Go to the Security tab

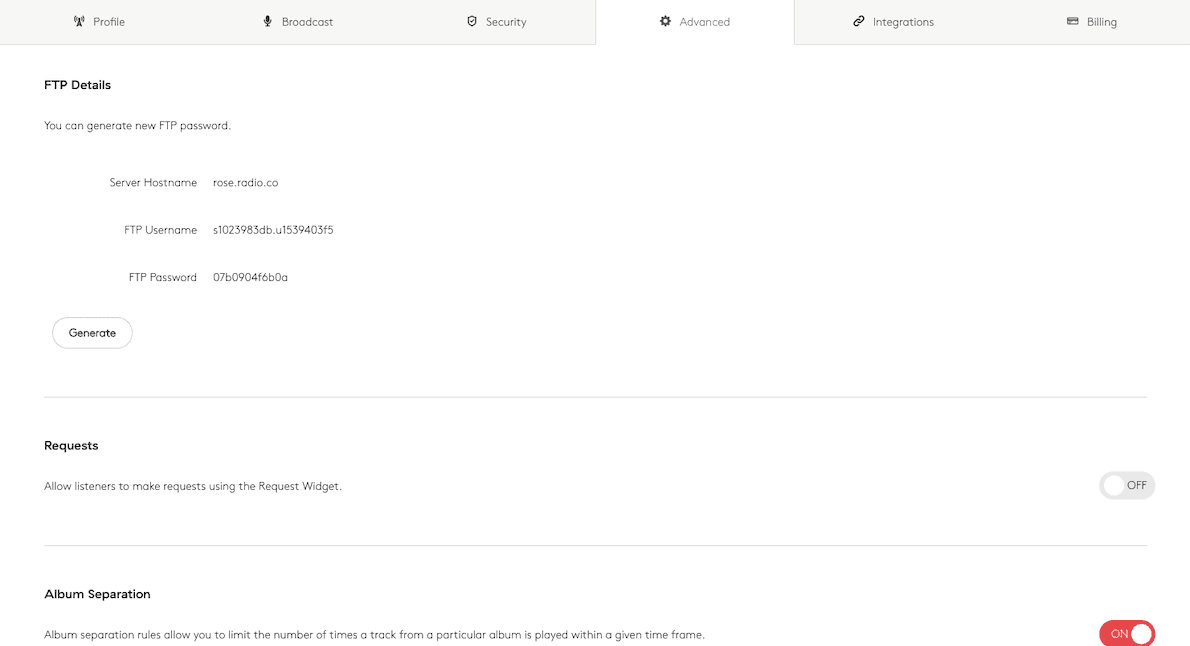tap(506, 22)
